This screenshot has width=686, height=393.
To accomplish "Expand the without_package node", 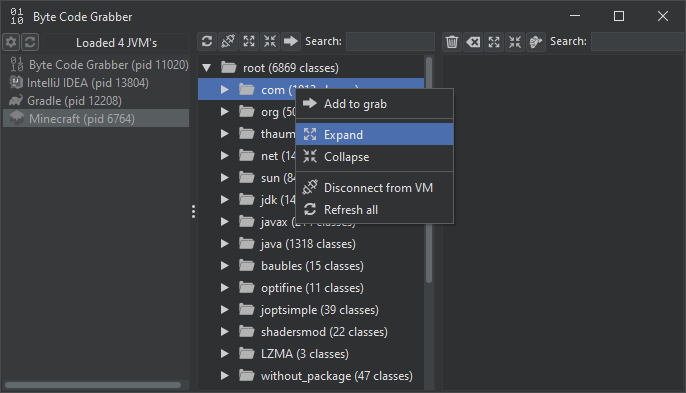I will [x=225, y=375].
